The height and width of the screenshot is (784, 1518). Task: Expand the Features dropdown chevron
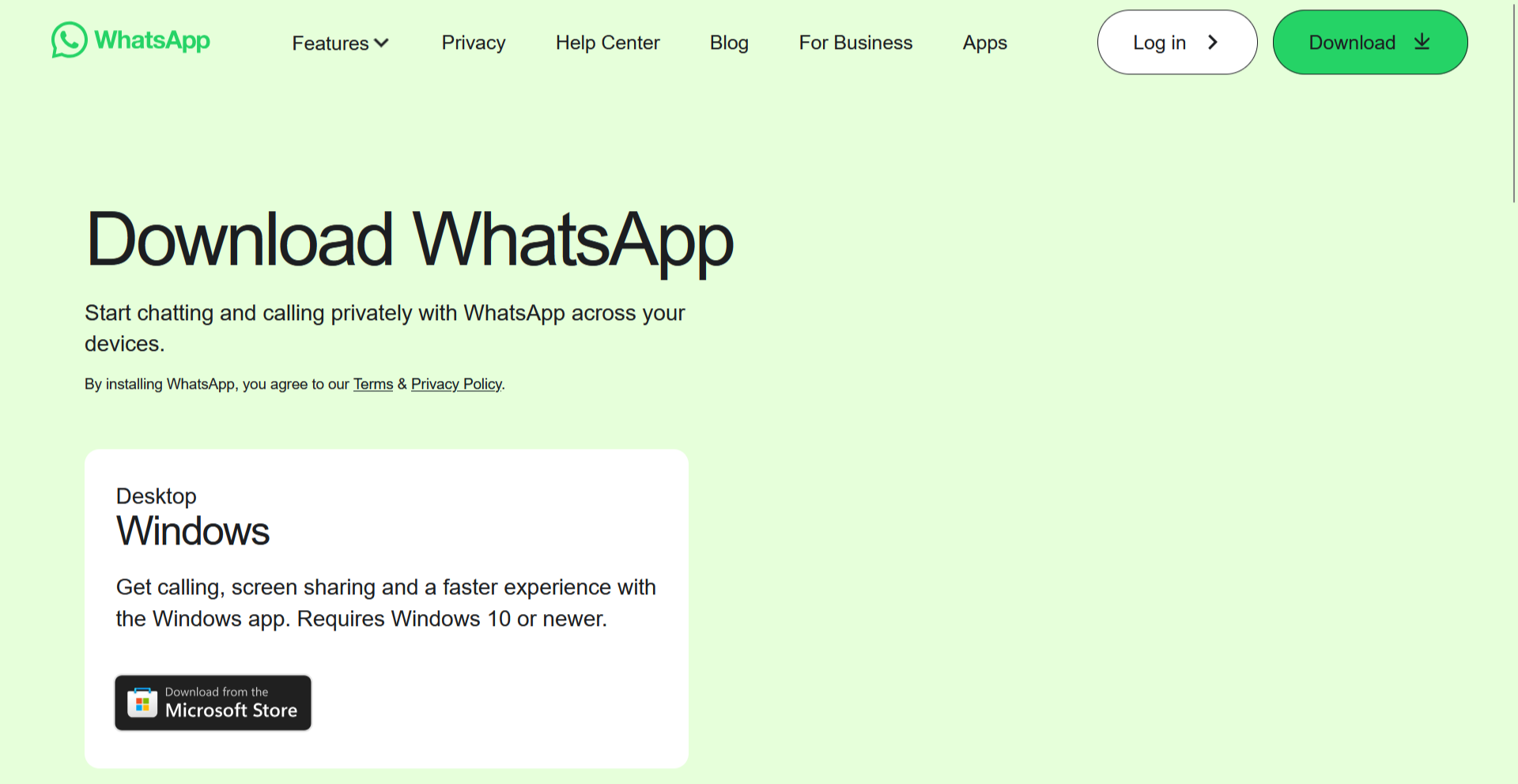tap(381, 43)
